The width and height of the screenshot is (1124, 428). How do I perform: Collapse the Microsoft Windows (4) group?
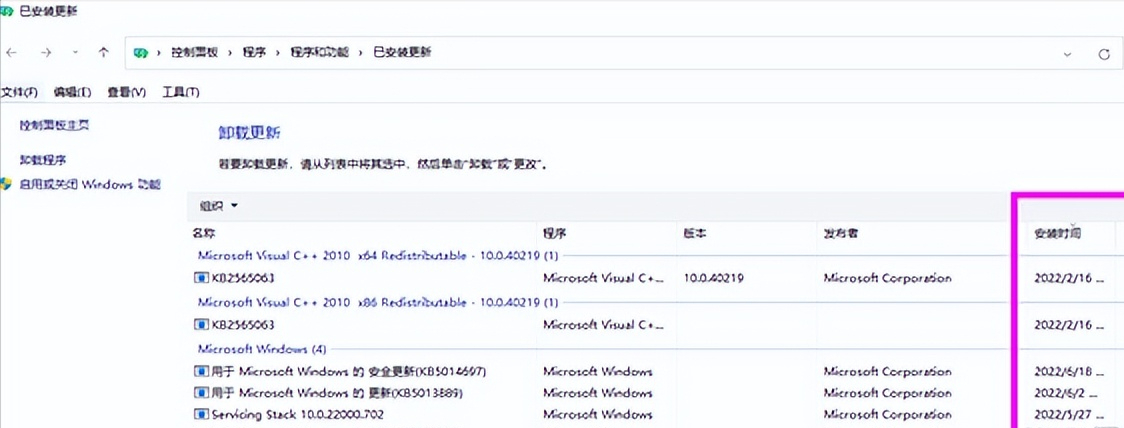[x=262, y=349]
